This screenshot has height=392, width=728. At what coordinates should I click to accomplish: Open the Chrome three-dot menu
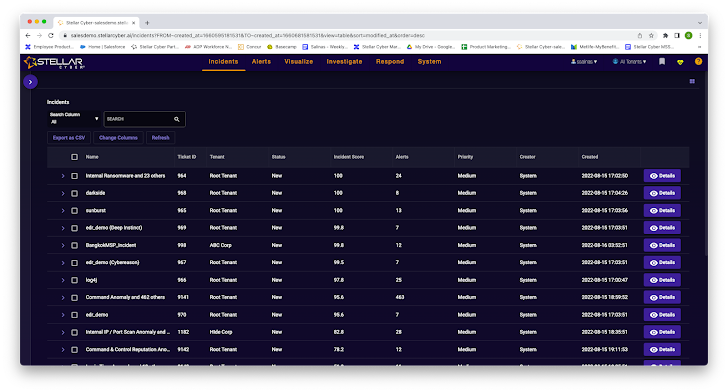pyautogui.click(x=700, y=35)
